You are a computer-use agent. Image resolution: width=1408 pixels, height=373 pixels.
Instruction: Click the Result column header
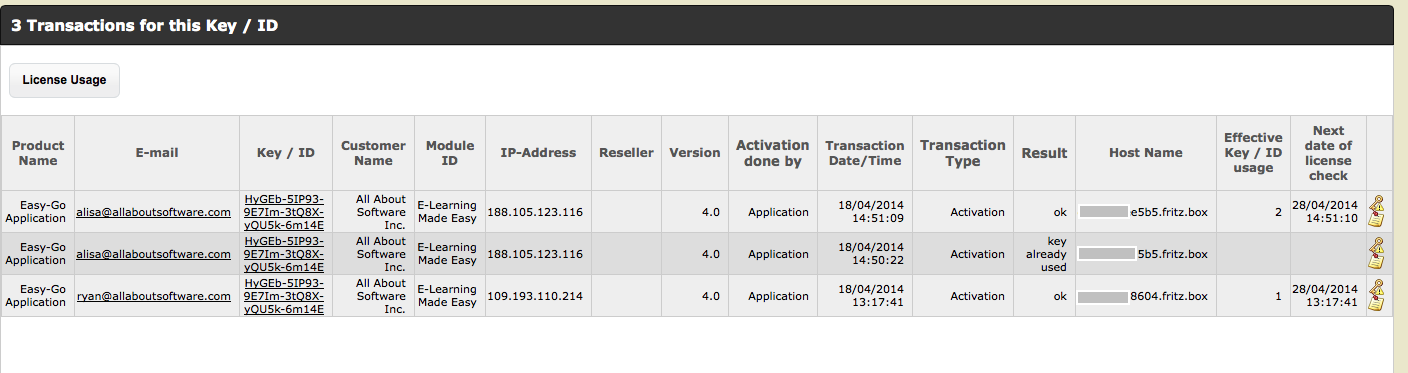click(1044, 153)
